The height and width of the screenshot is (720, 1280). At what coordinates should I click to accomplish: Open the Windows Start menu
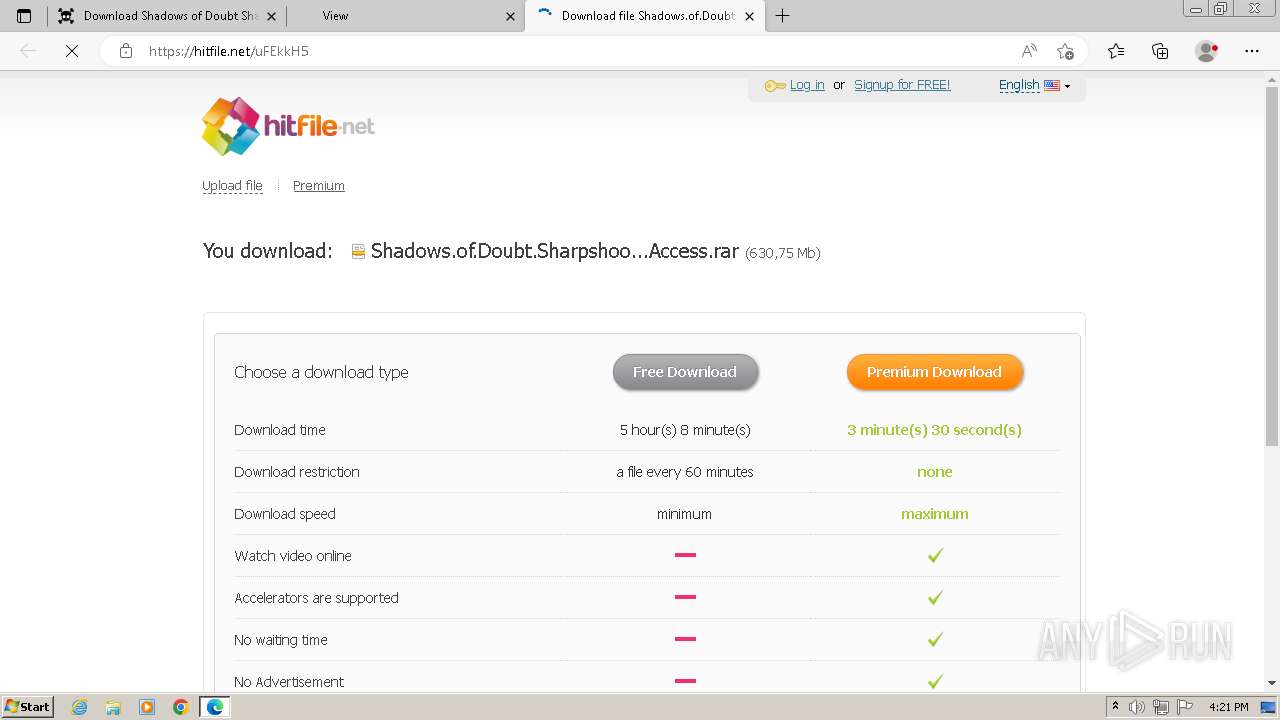click(x=27, y=707)
